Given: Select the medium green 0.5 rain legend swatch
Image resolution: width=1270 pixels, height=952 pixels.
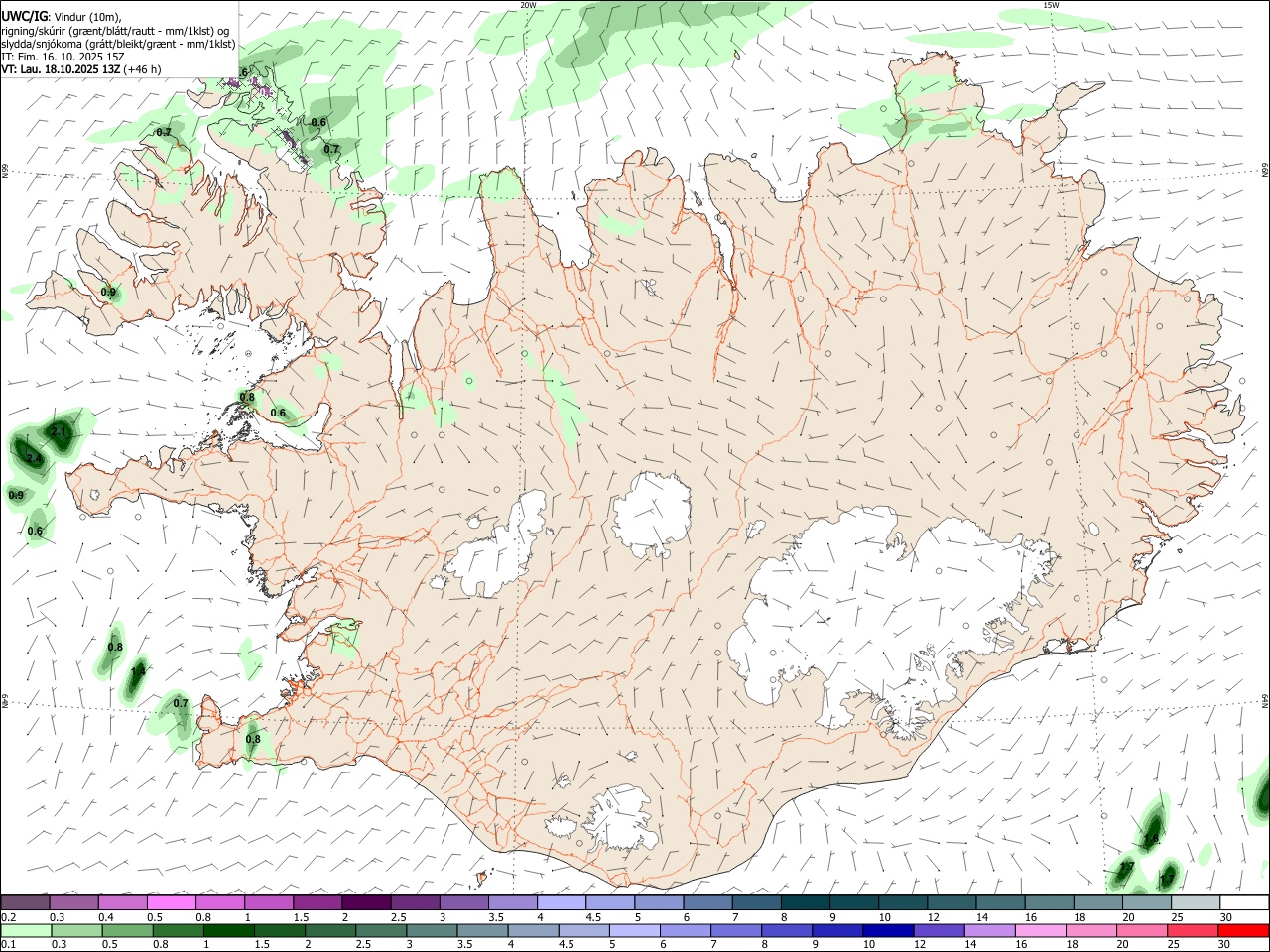Looking at the screenshot, I should 128,931.
